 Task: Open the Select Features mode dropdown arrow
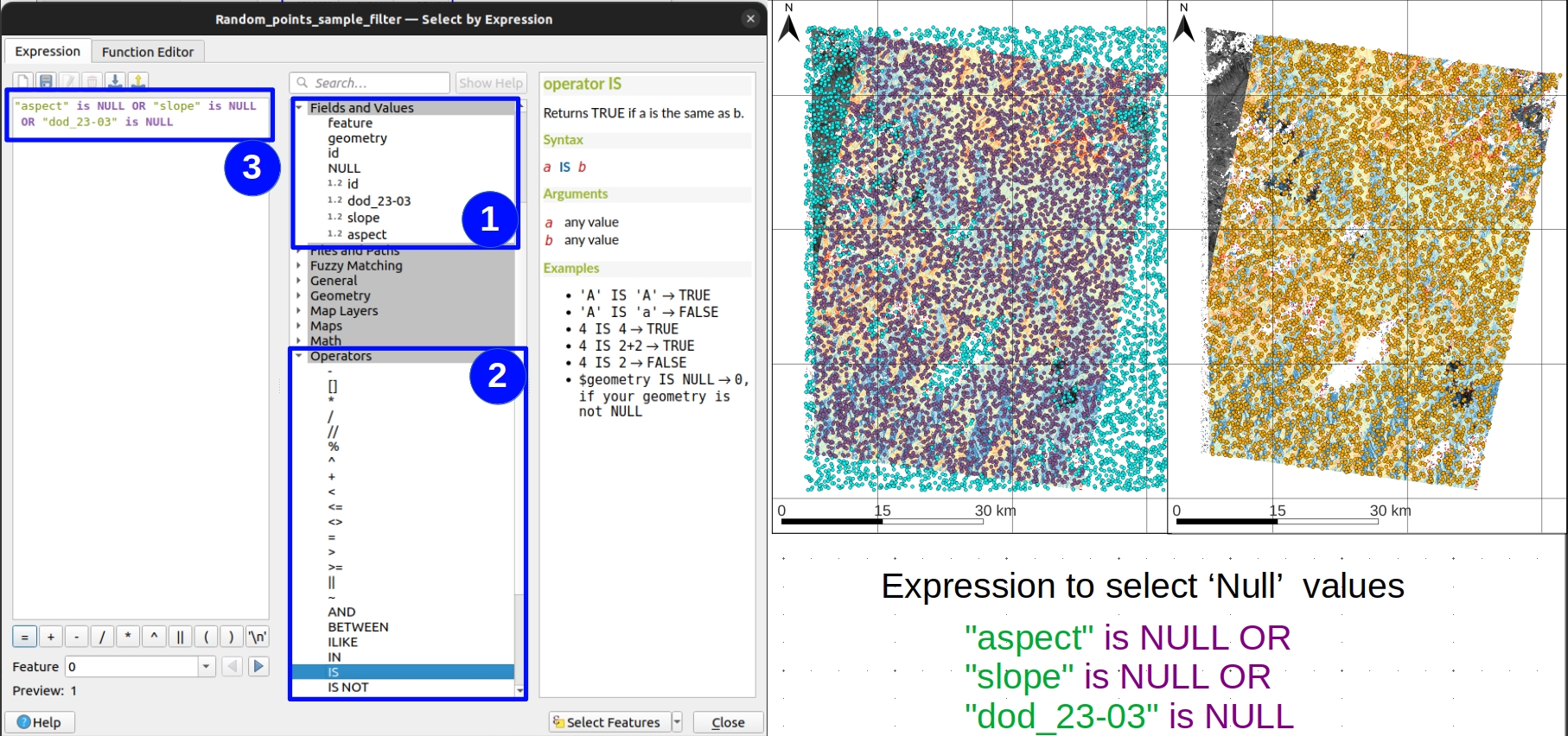coord(677,722)
